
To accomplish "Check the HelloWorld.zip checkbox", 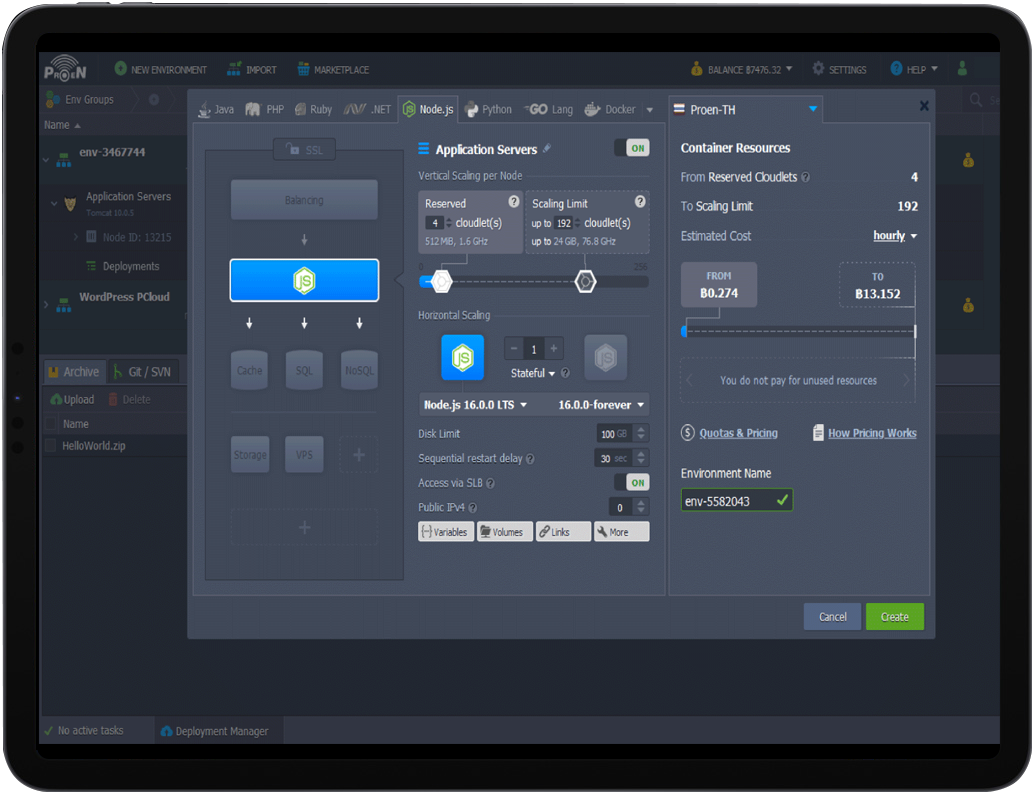I will point(50,446).
